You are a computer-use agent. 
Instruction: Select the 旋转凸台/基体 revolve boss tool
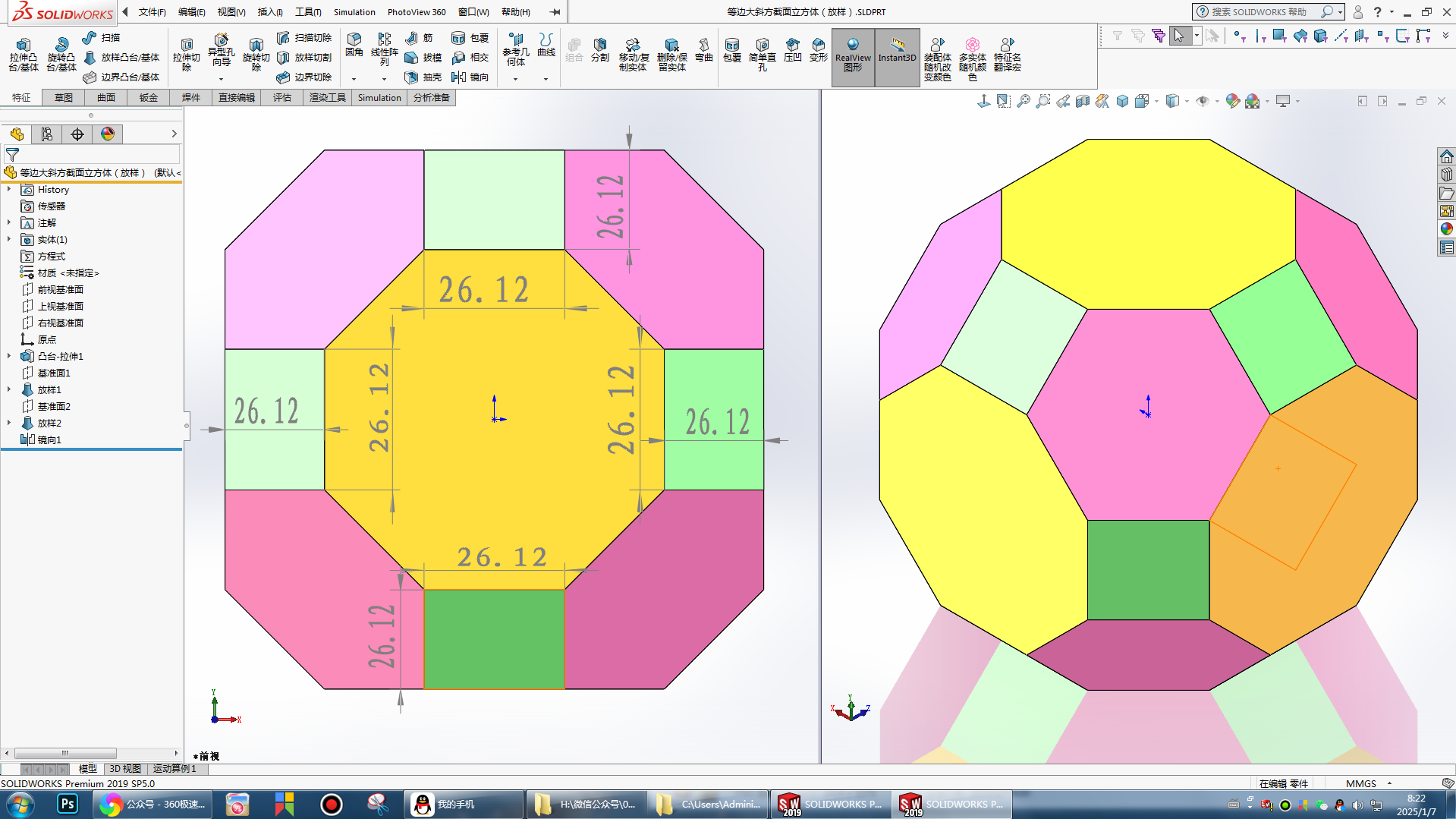click(x=61, y=55)
